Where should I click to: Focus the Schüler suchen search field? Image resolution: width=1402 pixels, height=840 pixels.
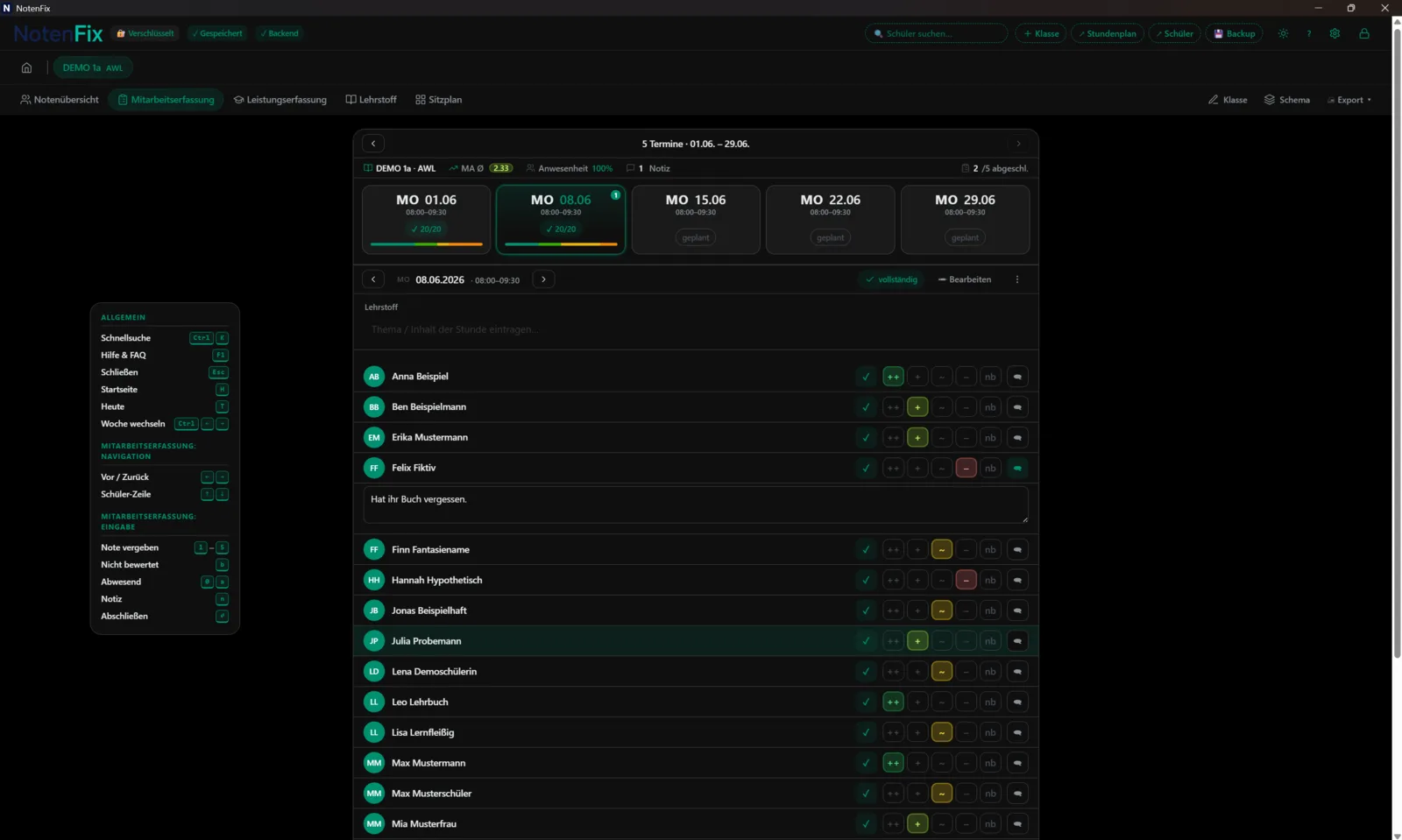click(937, 33)
